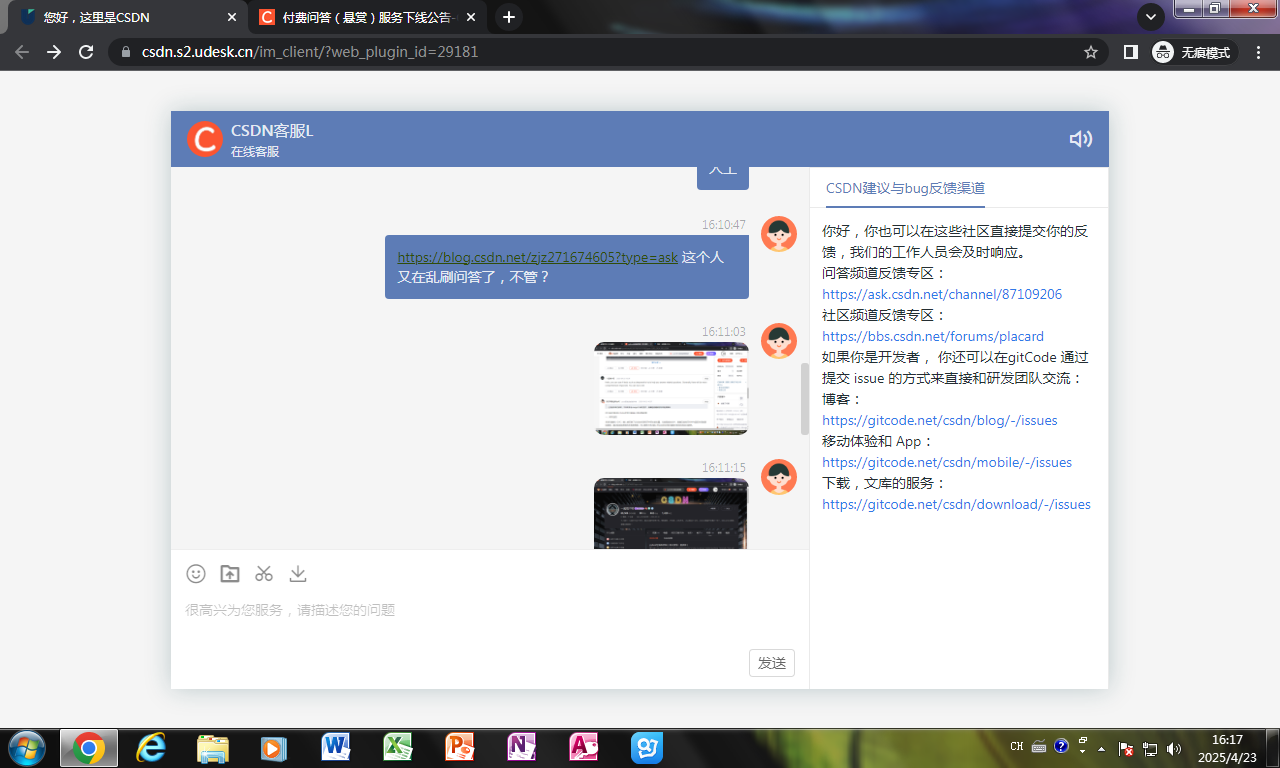
Task: Open dark screenshot thumbnail sent at 16:11:15
Action: tap(671, 513)
